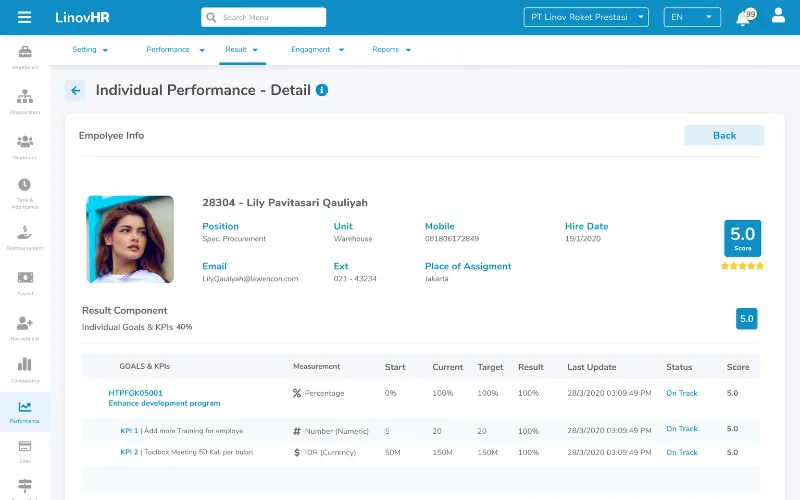The image size is (800, 500).
Task: Click the info icon beside page title
Action: click(322, 90)
